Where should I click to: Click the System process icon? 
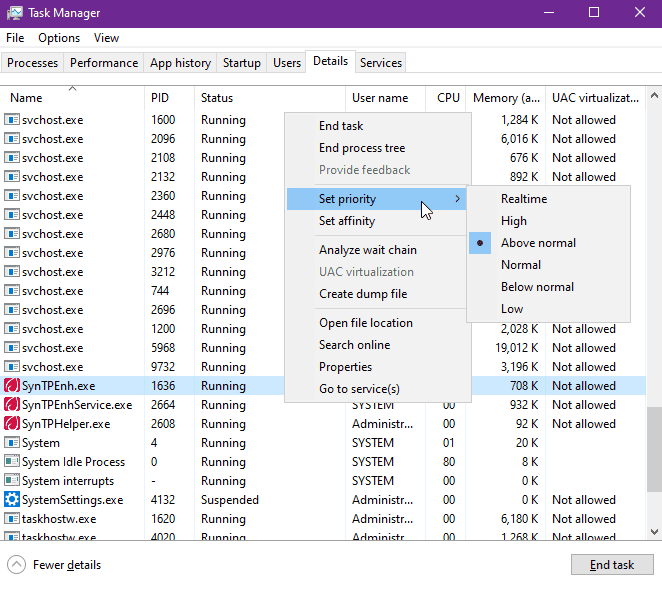point(12,442)
